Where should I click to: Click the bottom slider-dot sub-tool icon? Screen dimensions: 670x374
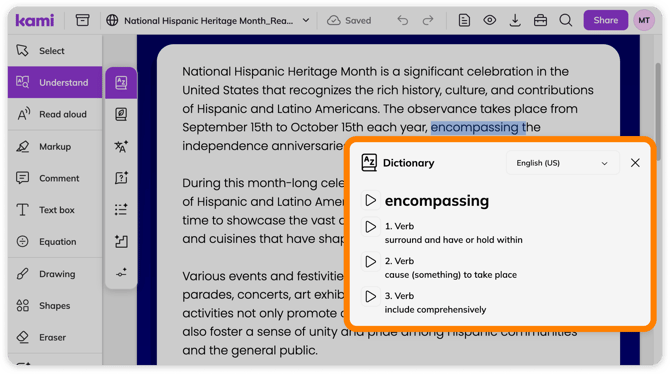coord(121,273)
